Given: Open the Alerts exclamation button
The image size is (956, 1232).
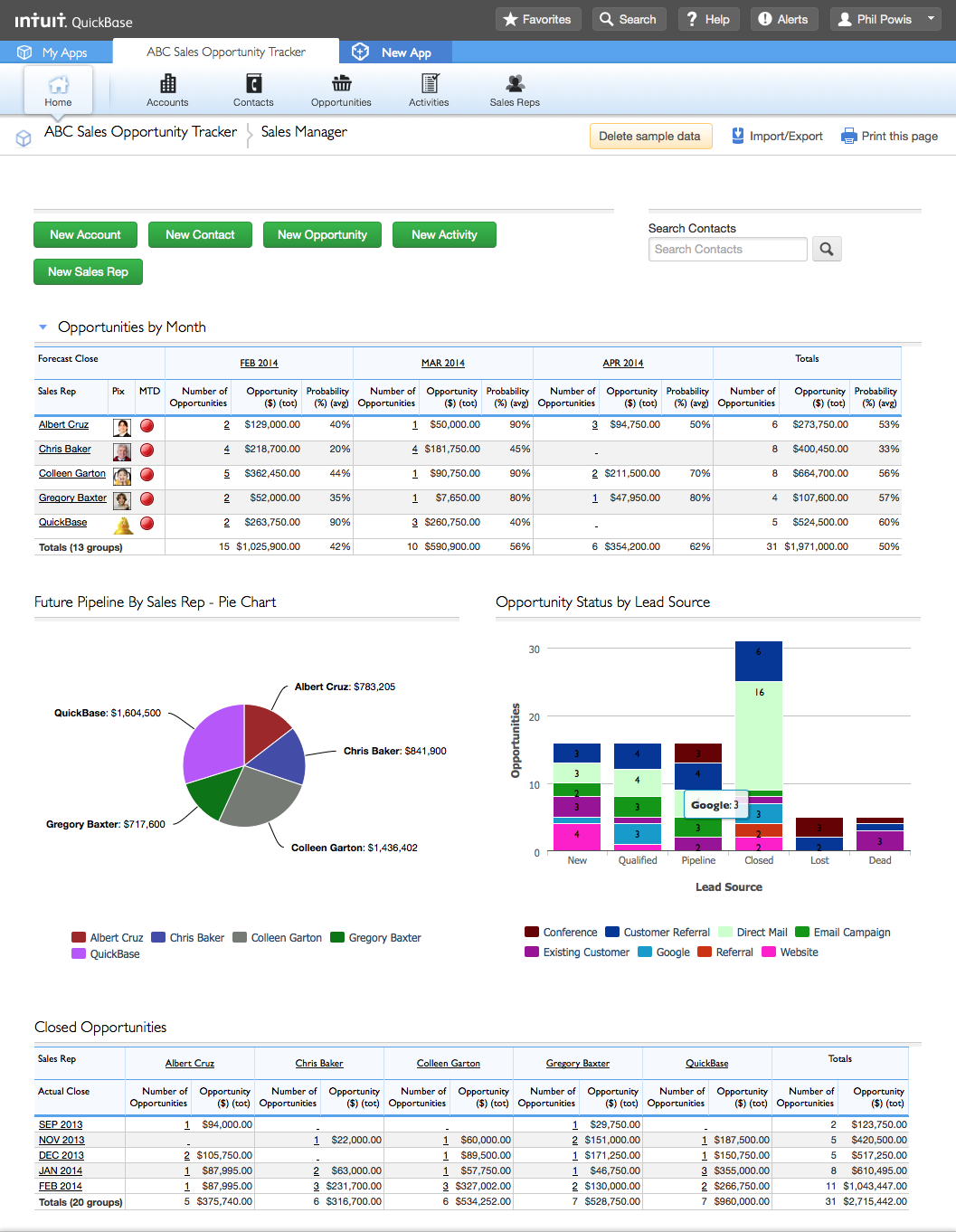Looking at the screenshot, I should click(783, 19).
